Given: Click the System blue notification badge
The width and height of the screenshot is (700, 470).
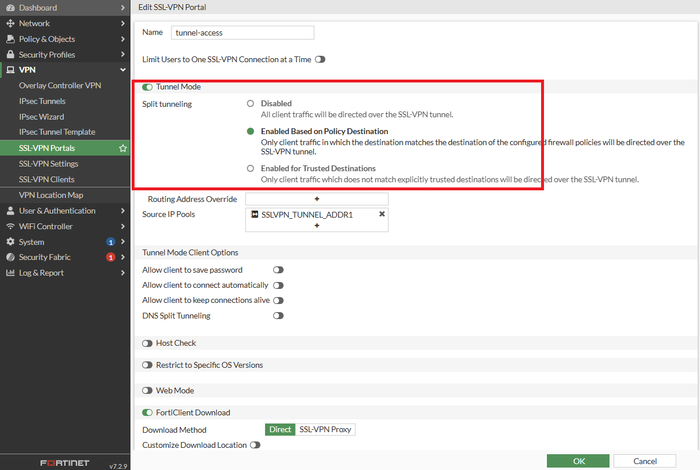Looking at the screenshot, I should [x=110, y=242].
